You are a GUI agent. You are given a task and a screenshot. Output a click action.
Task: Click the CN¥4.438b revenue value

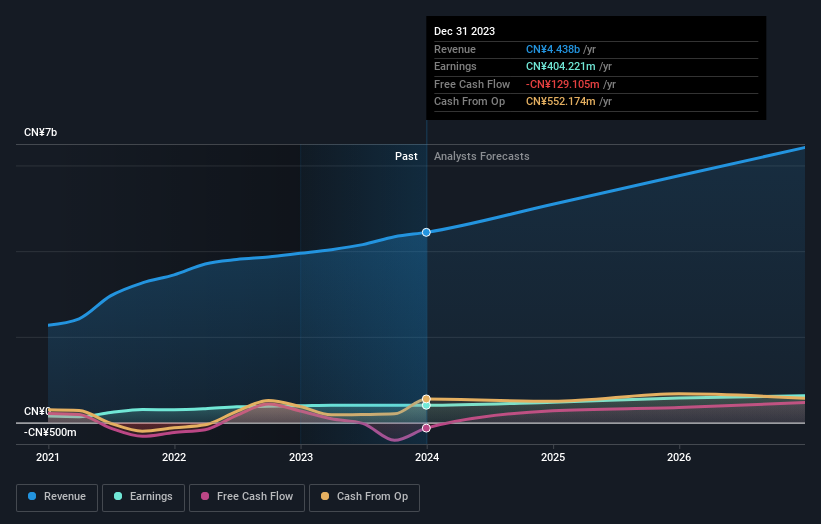tap(553, 49)
